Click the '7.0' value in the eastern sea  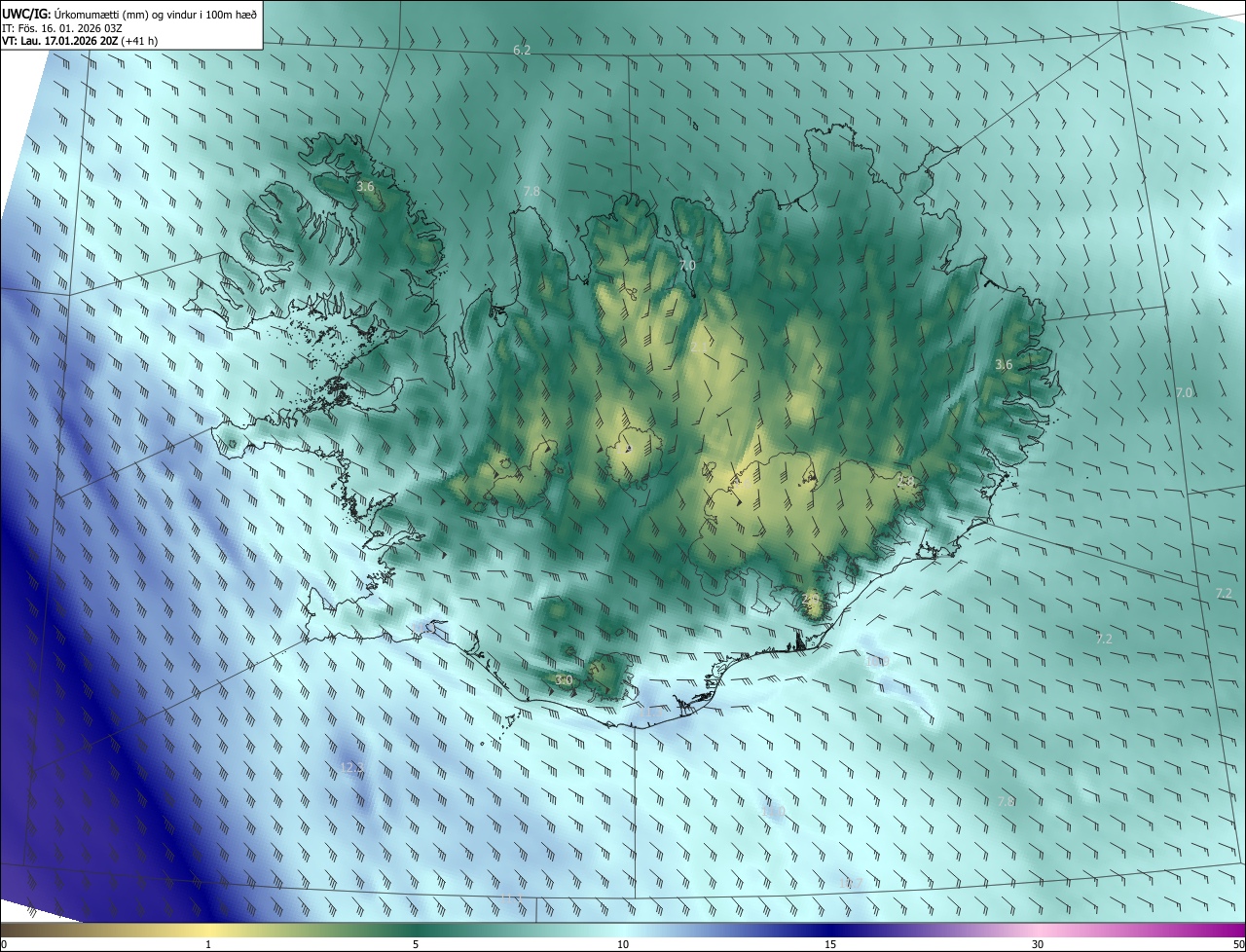[x=1184, y=392]
